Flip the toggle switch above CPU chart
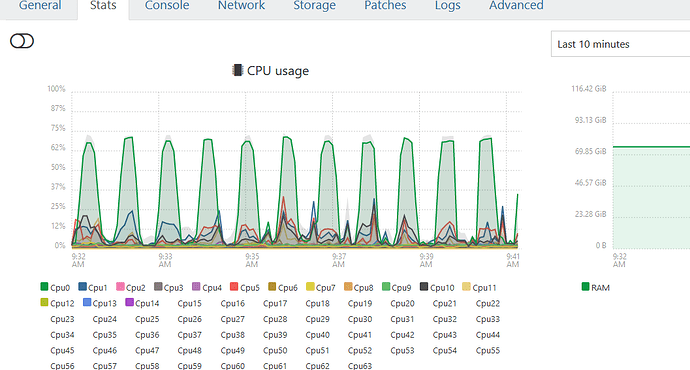Viewport: 690px width, 370px height. (x=22, y=41)
